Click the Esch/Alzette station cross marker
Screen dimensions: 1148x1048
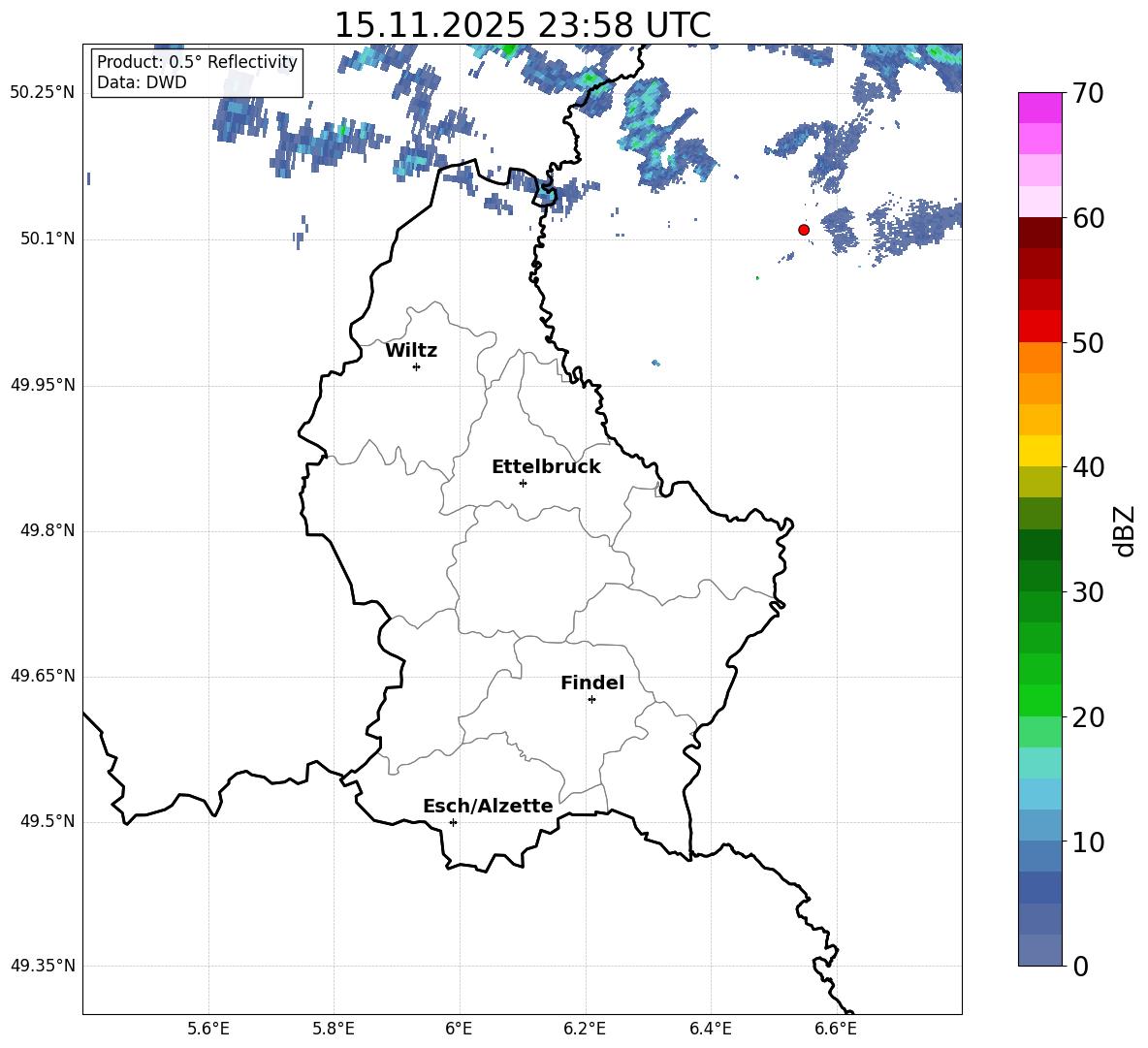pyautogui.click(x=453, y=822)
